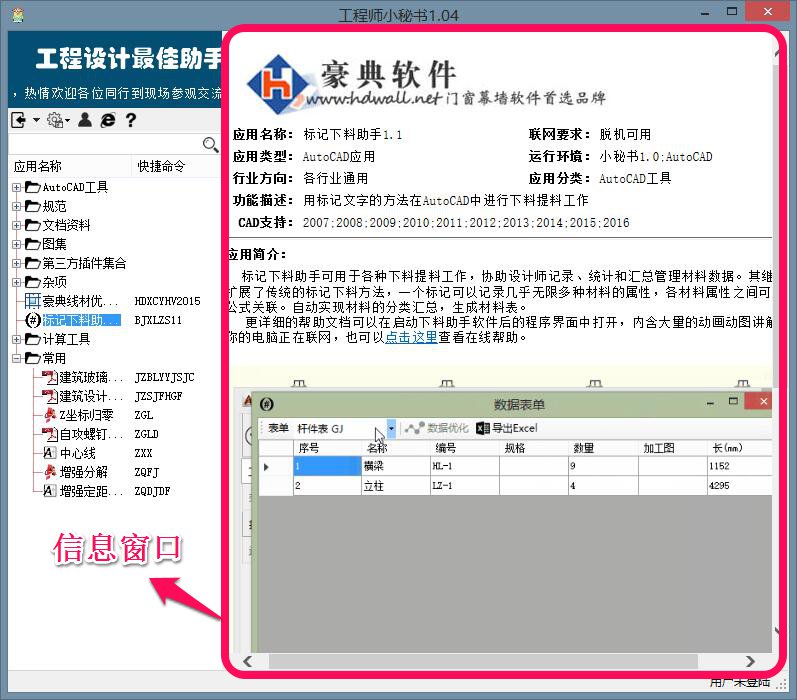
Task: Click the 建筑玻璃 PDF icon
Action: click(49, 377)
